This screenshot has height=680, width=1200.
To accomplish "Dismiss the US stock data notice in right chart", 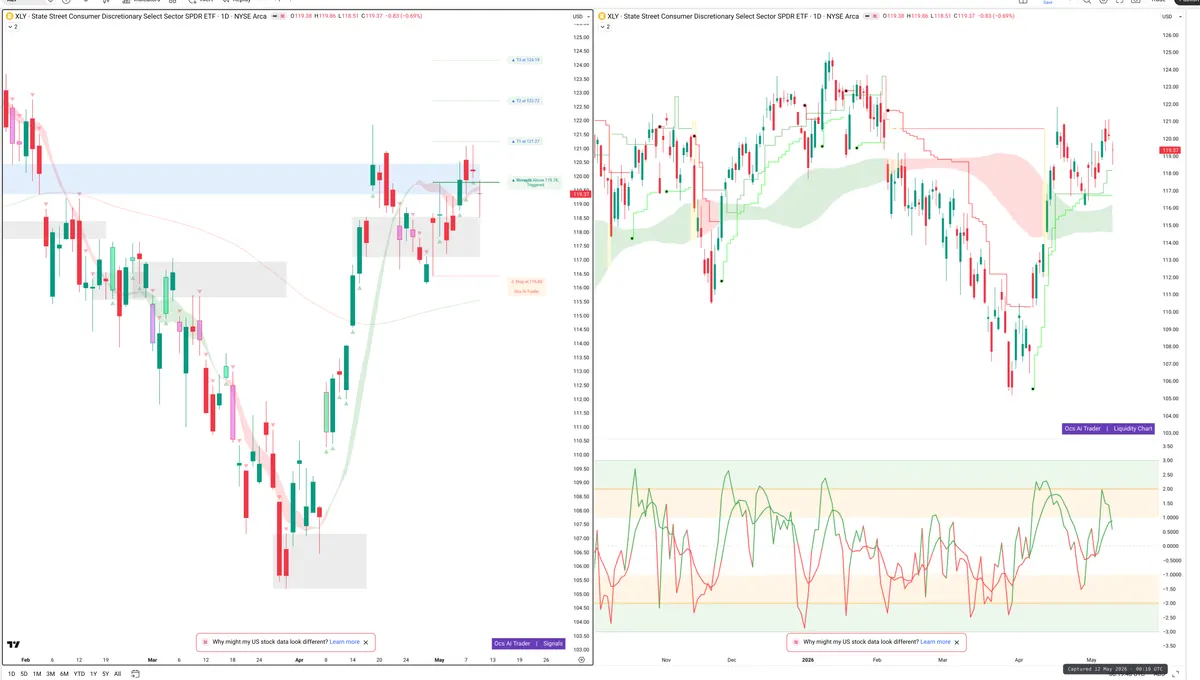I will 958,642.
